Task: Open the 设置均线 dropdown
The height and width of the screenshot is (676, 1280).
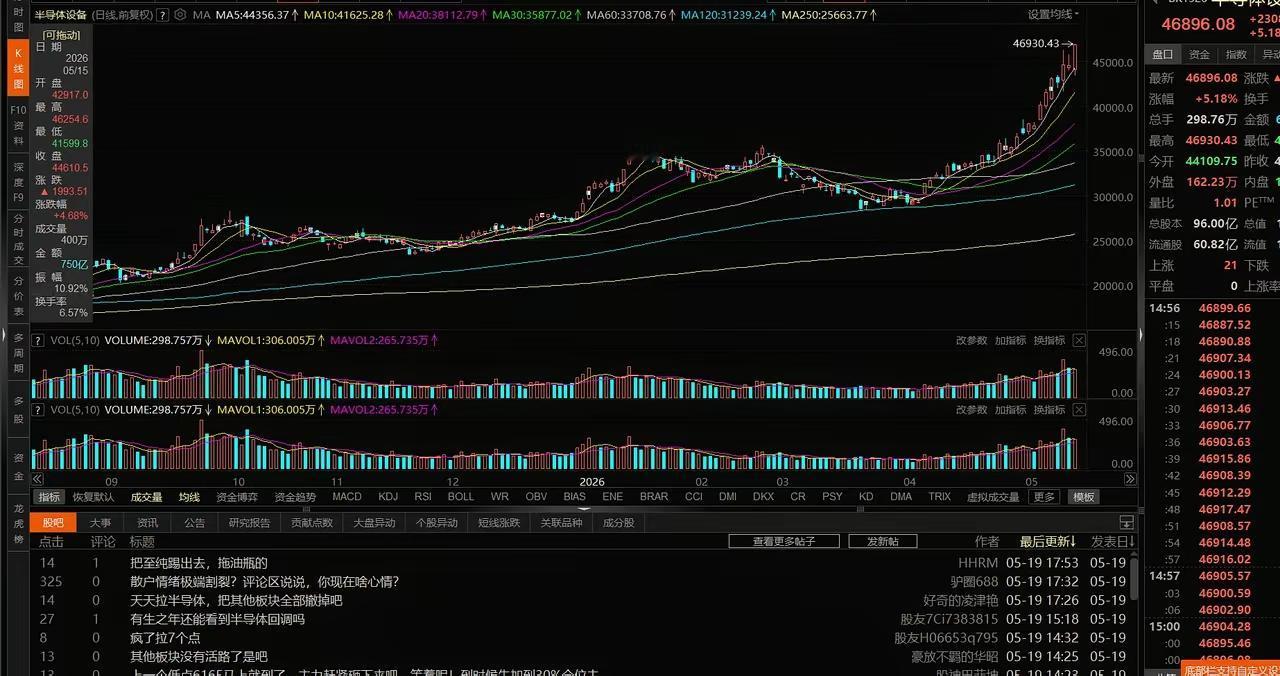Action: [x=1054, y=14]
